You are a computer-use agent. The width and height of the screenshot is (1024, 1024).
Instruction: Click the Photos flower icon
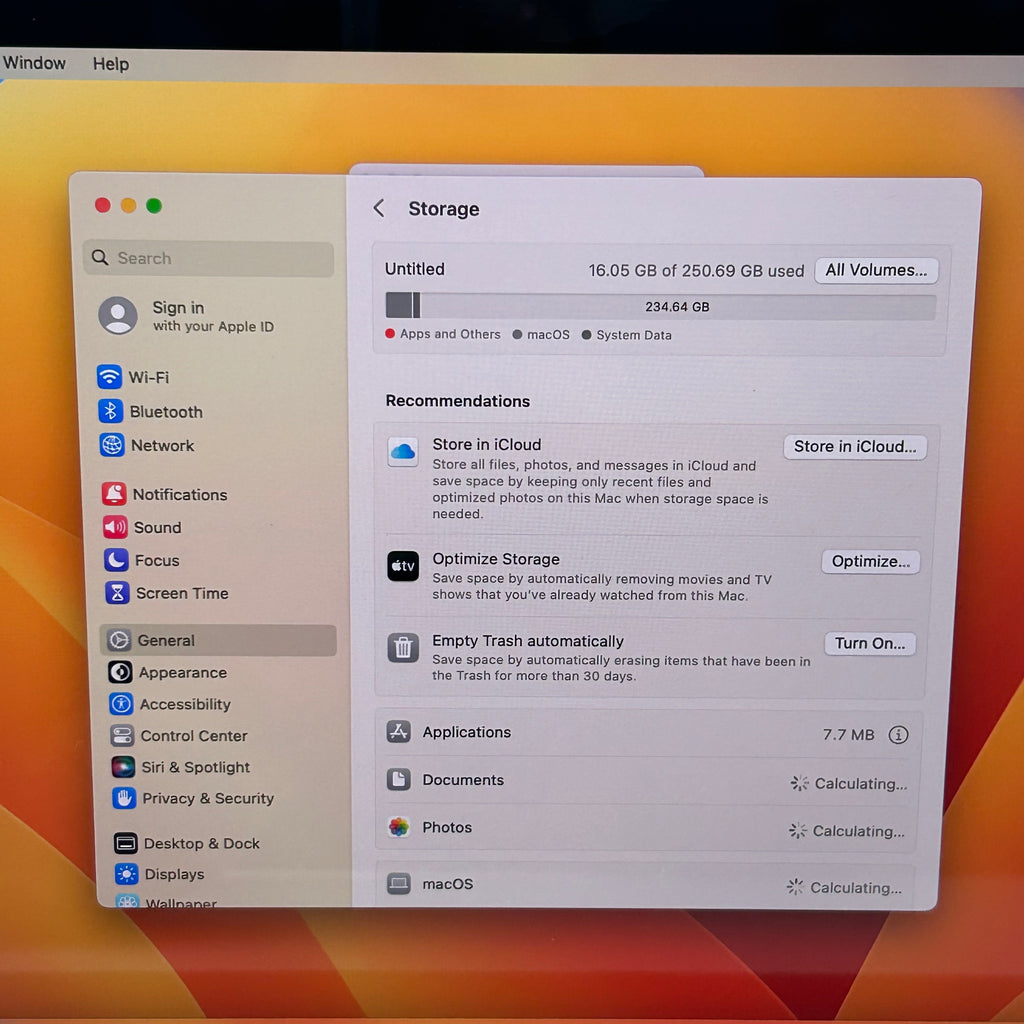click(398, 827)
